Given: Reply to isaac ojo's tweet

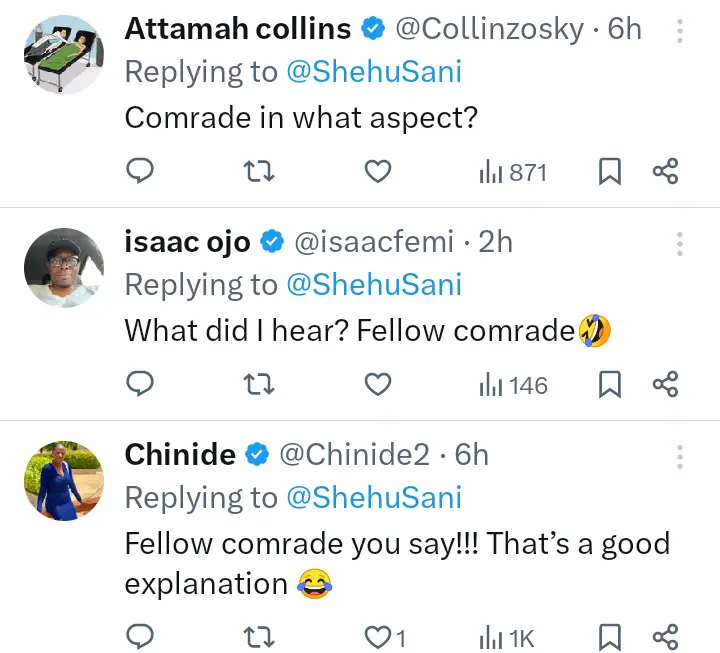Looking at the screenshot, I should point(140,385).
